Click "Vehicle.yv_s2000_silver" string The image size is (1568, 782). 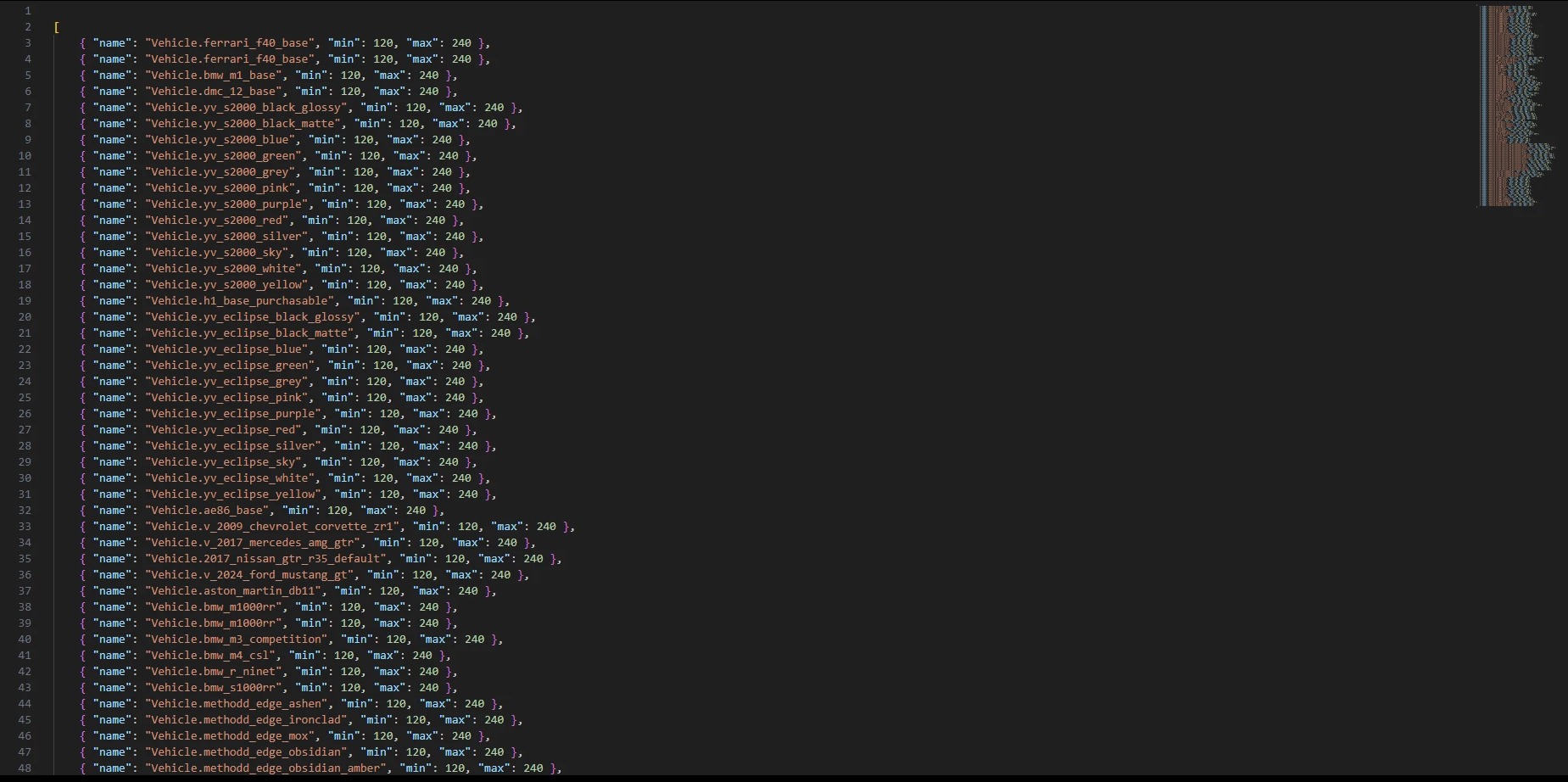click(227, 237)
